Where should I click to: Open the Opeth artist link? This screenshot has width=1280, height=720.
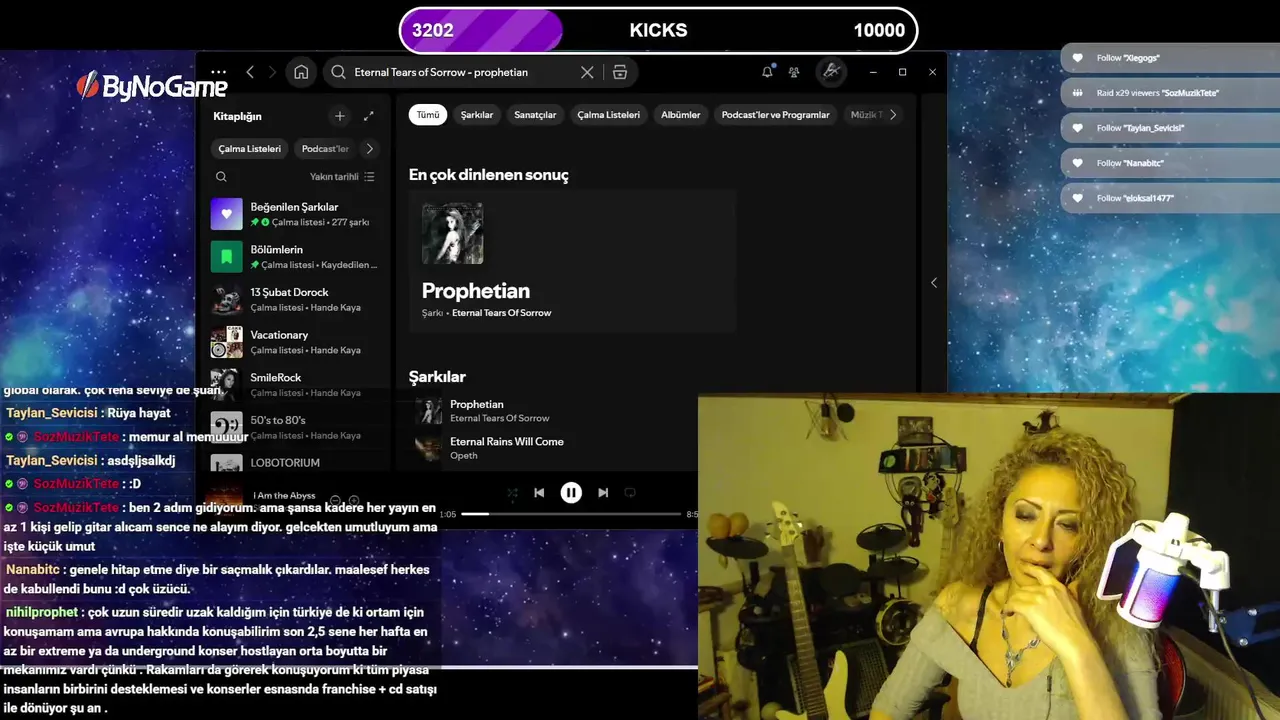(x=464, y=456)
